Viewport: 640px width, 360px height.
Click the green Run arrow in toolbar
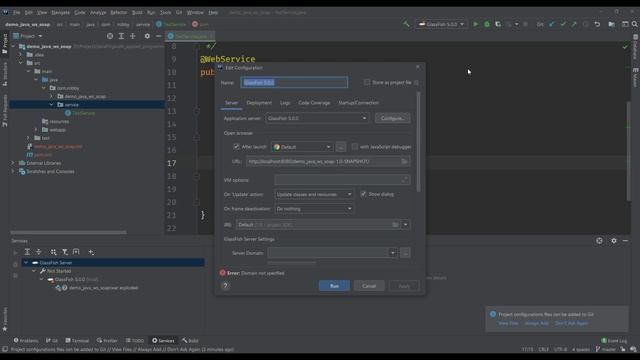pyautogui.click(x=476, y=24)
